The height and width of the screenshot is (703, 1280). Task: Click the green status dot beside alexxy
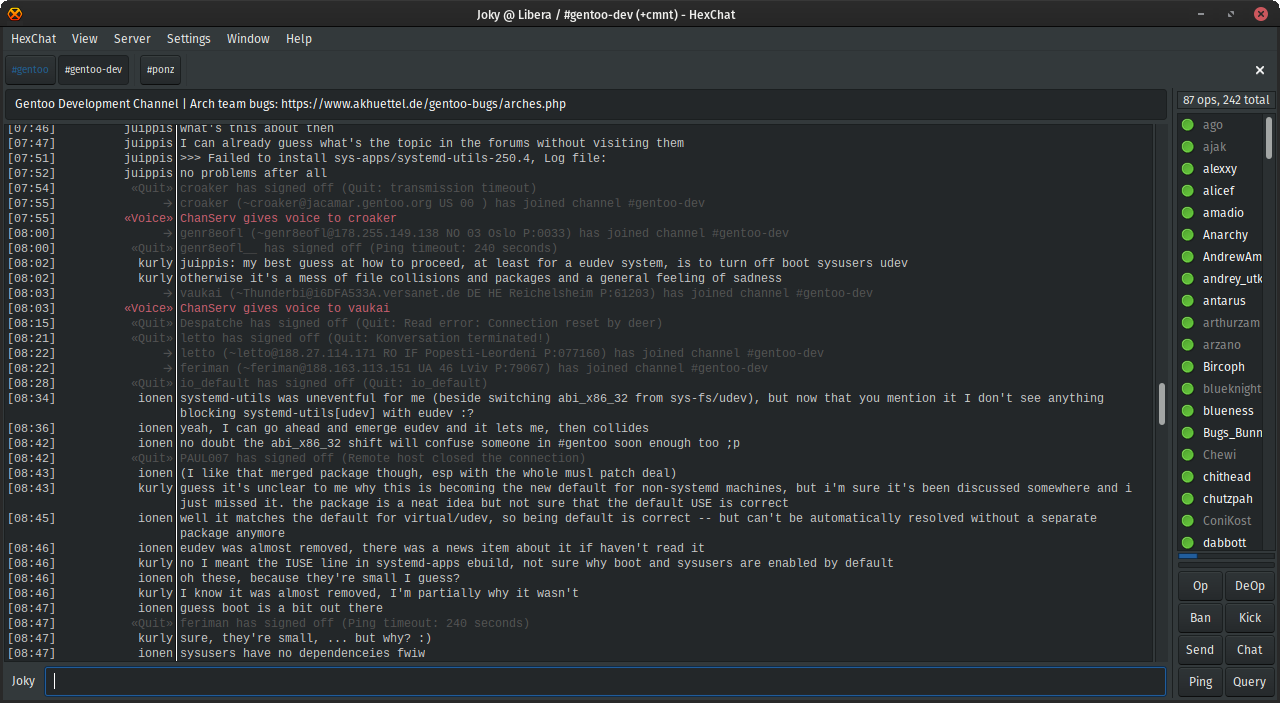pos(1188,169)
